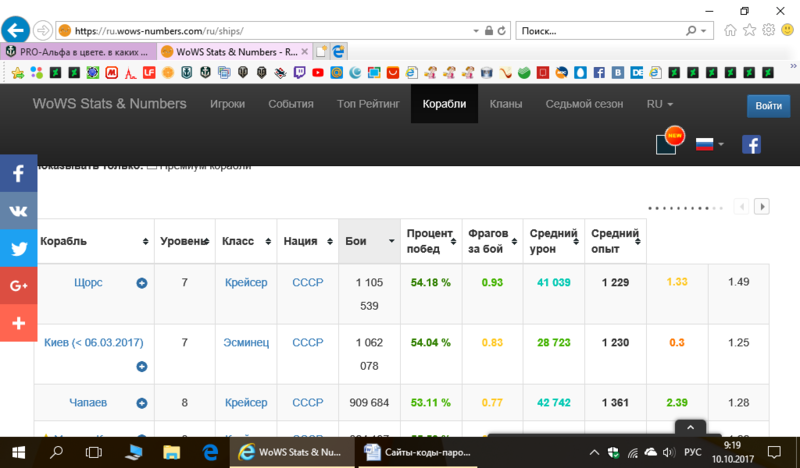Sort table by Класс column
The image size is (800, 468).
(x=246, y=241)
